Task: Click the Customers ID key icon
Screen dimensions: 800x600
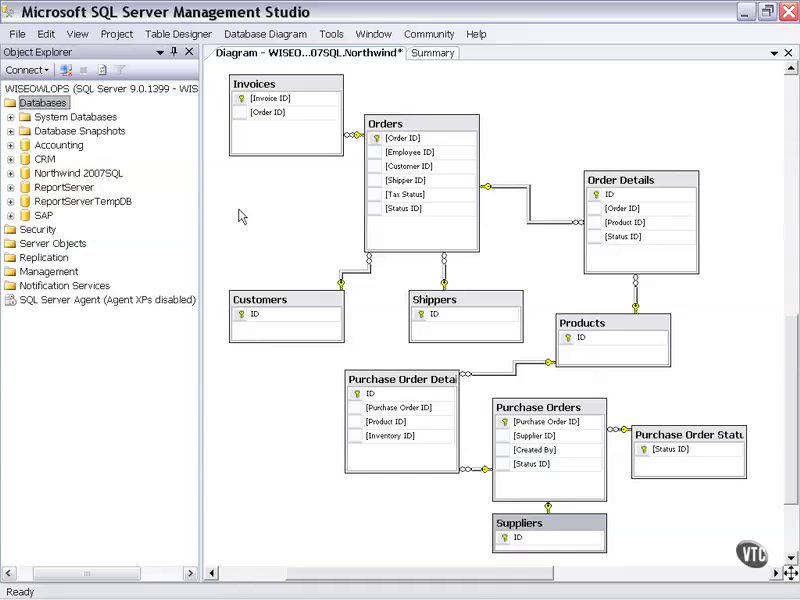Action: 241,314
